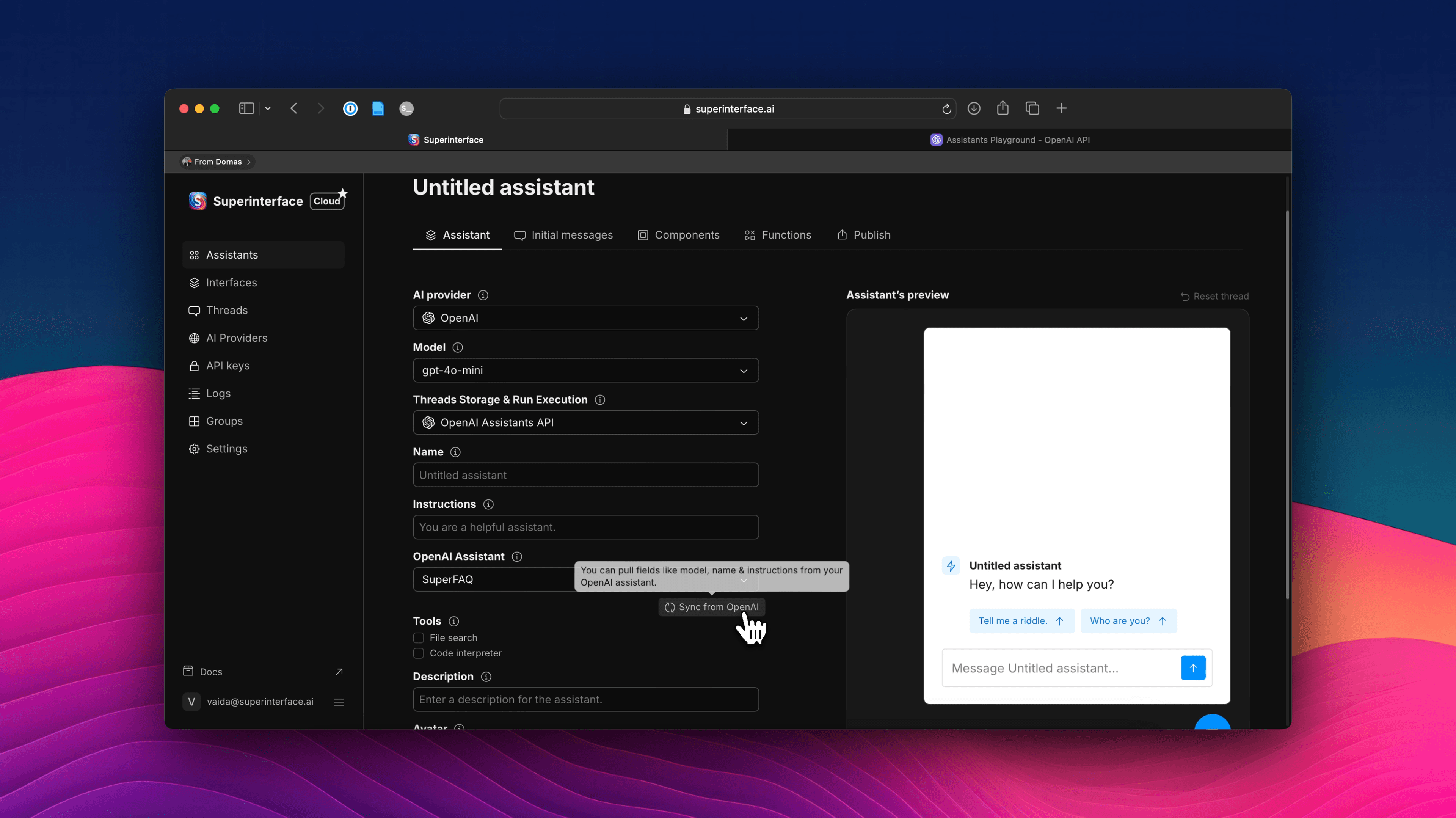This screenshot has height=818, width=1456.
Task: Open the API keys section
Action: [228, 365]
